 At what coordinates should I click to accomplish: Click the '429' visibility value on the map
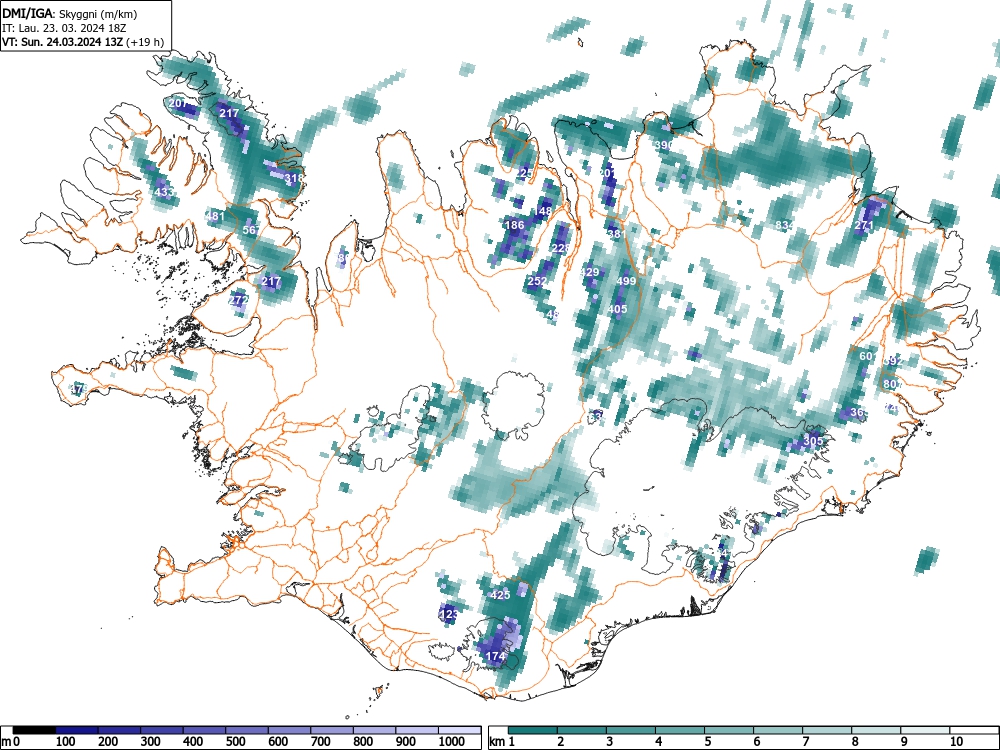pos(590,272)
